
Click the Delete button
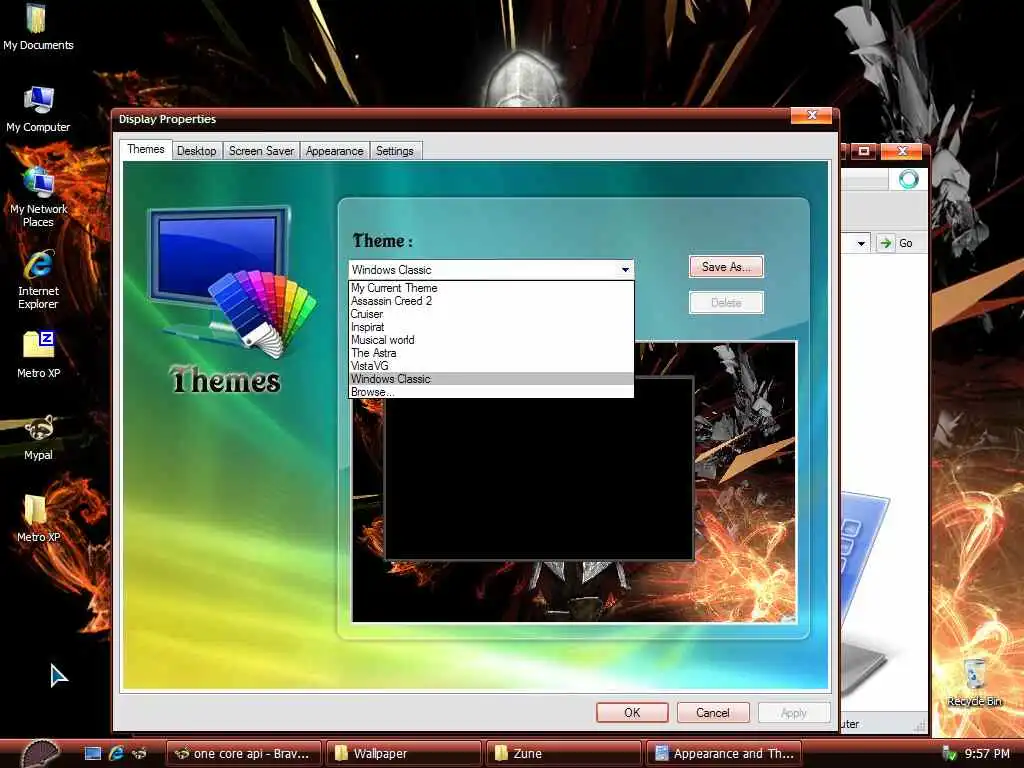pyautogui.click(x=726, y=302)
